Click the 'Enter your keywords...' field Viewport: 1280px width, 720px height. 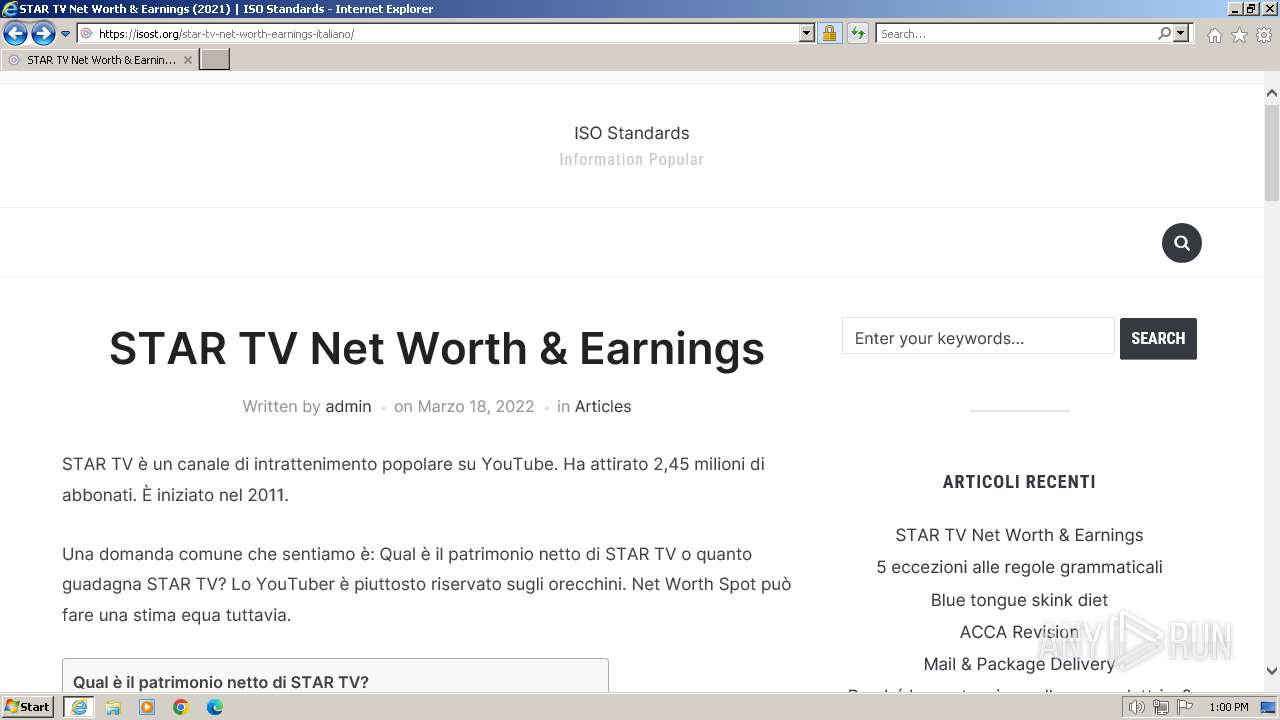pos(978,338)
